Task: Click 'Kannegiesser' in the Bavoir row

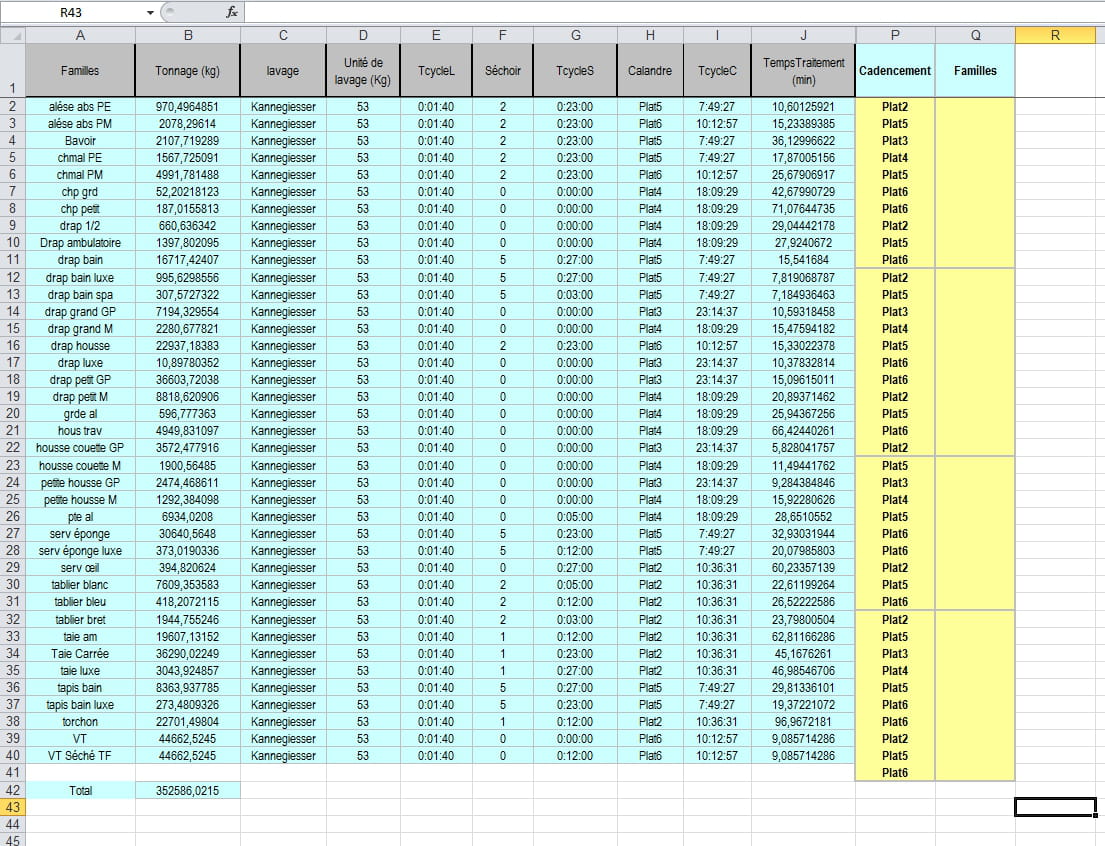Action: point(283,140)
